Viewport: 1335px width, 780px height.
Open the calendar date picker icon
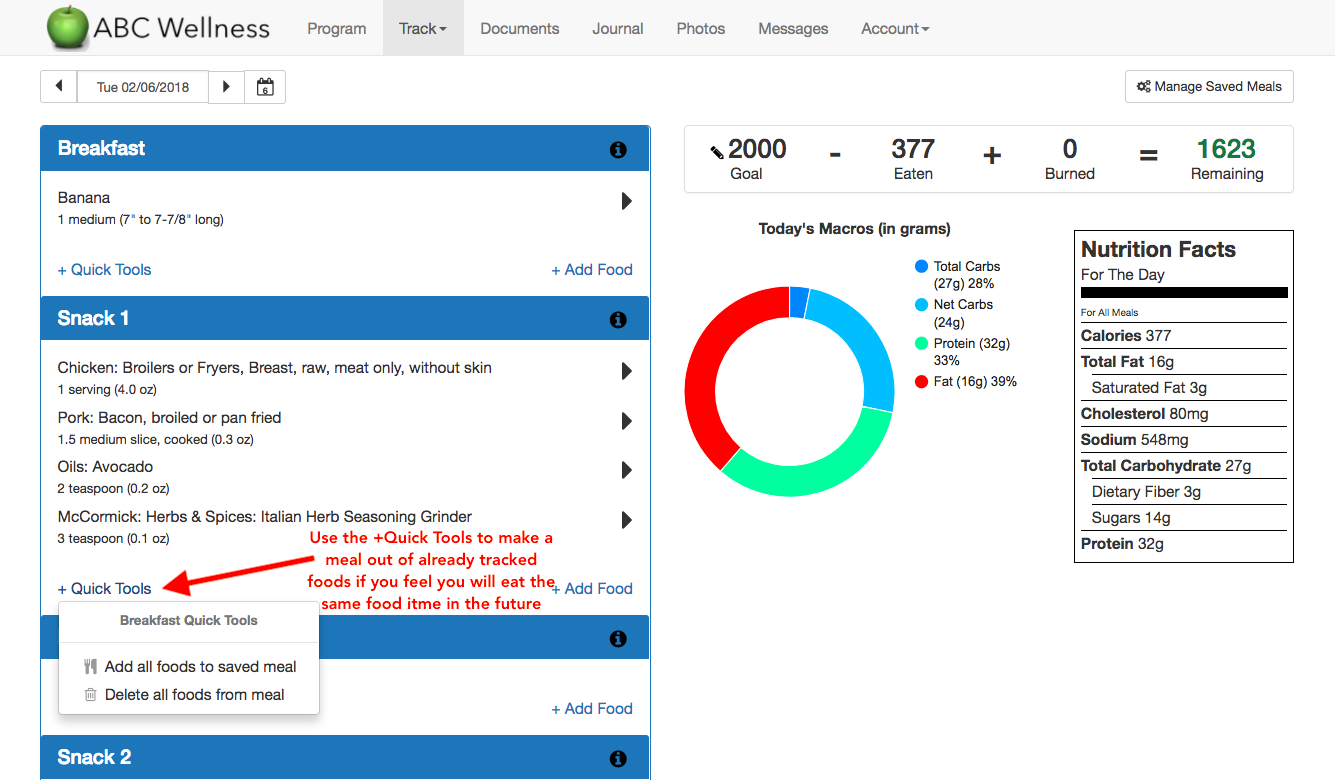click(265, 87)
